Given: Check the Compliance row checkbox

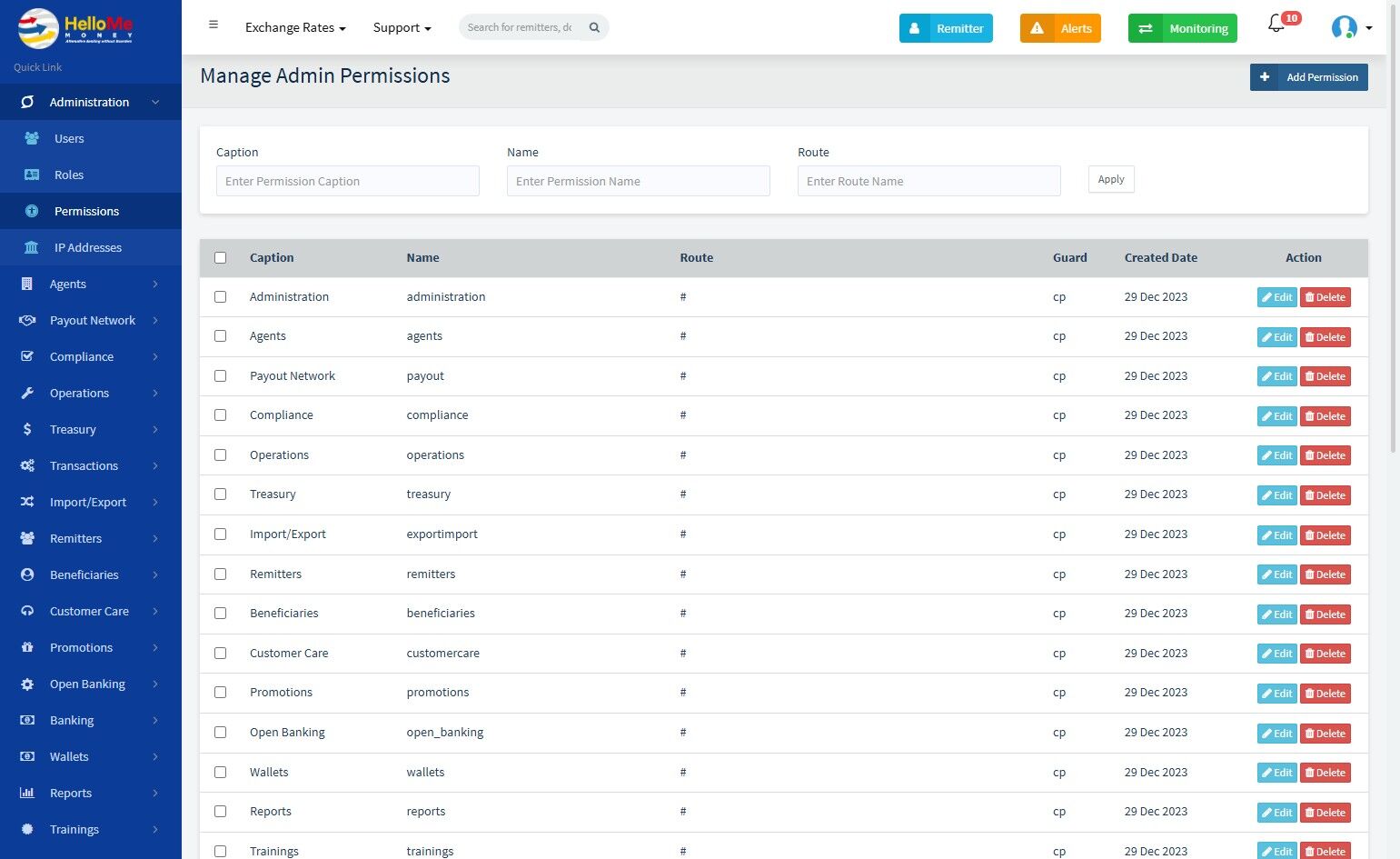Looking at the screenshot, I should pyautogui.click(x=220, y=415).
